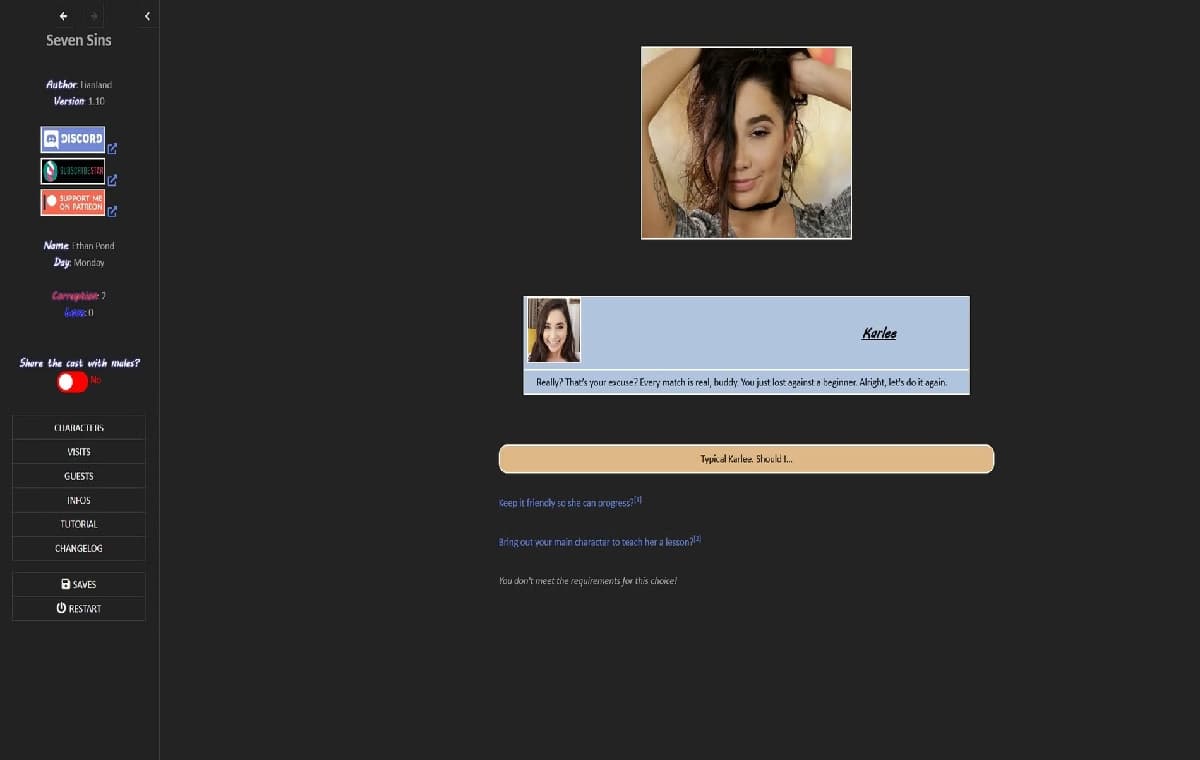
Task: Go back with the left arrow
Action: pyautogui.click(x=64, y=16)
